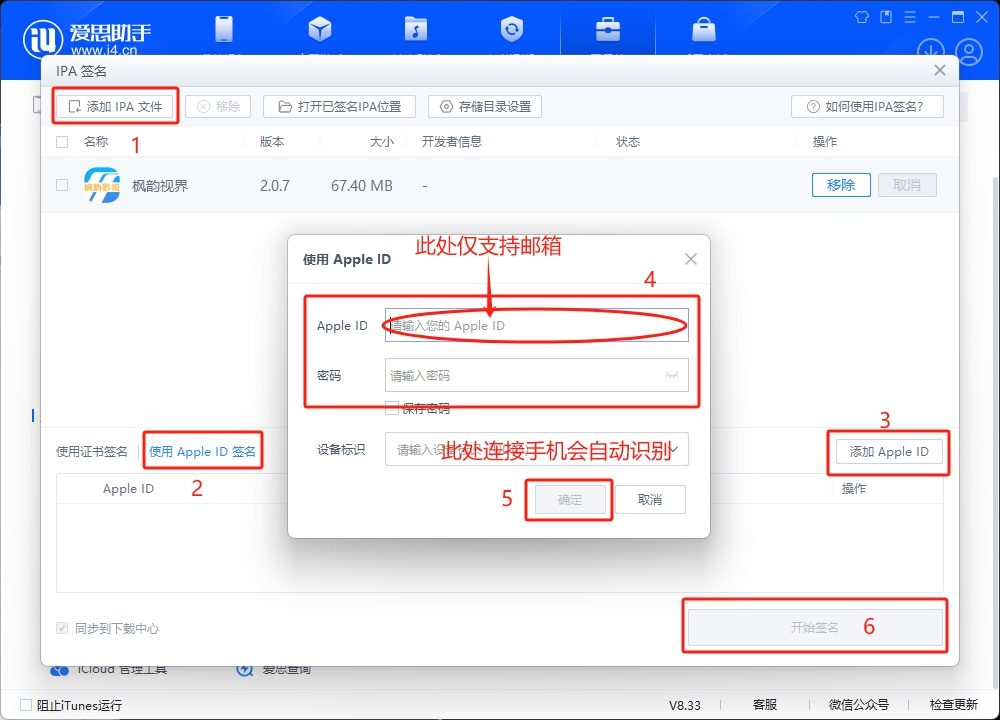This screenshot has height=720, width=1000.
Task: Open the music folder icon in top navigation
Action: [416, 29]
